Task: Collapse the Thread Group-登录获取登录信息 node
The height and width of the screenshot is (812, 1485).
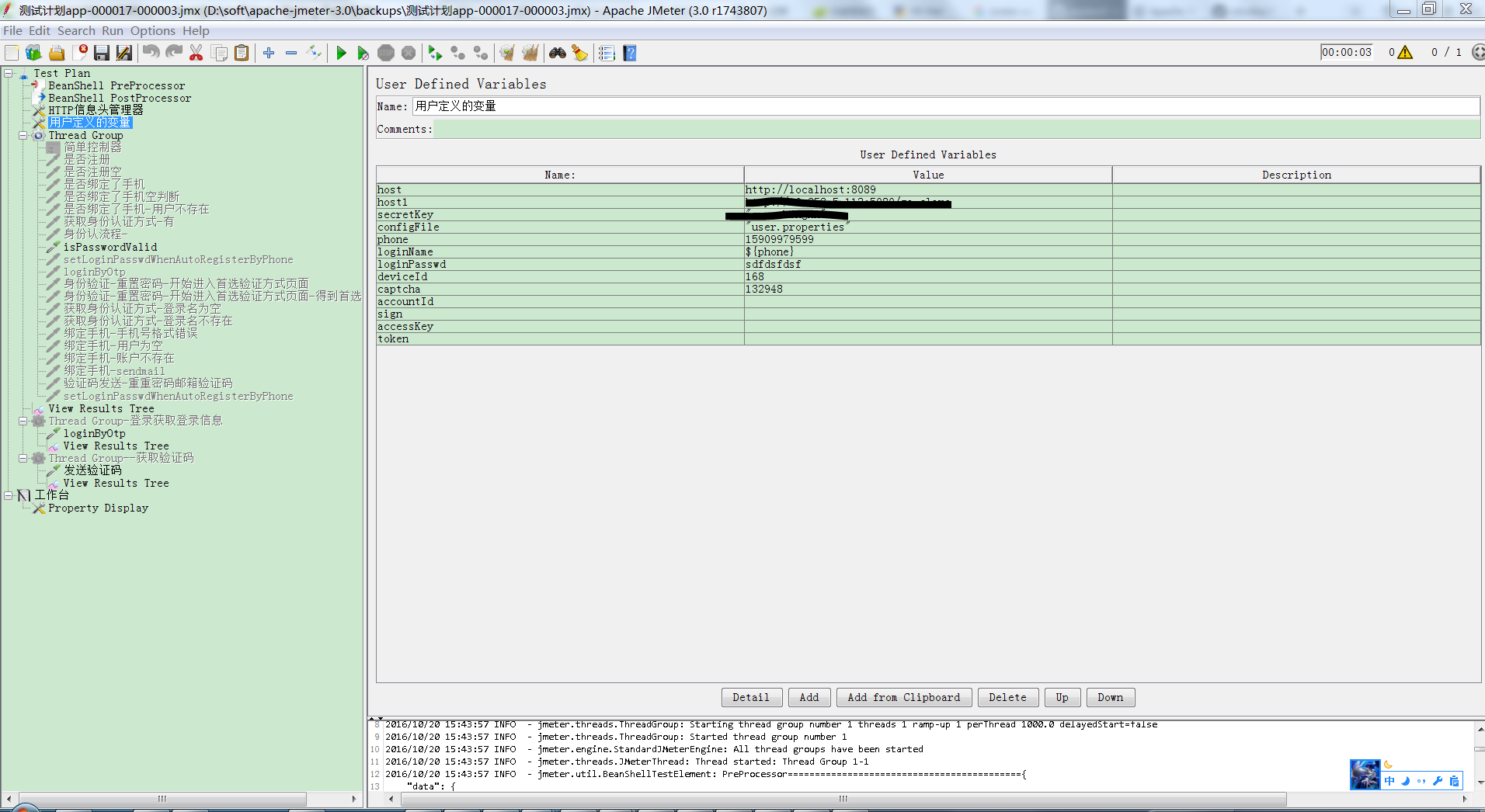Action: [23, 421]
